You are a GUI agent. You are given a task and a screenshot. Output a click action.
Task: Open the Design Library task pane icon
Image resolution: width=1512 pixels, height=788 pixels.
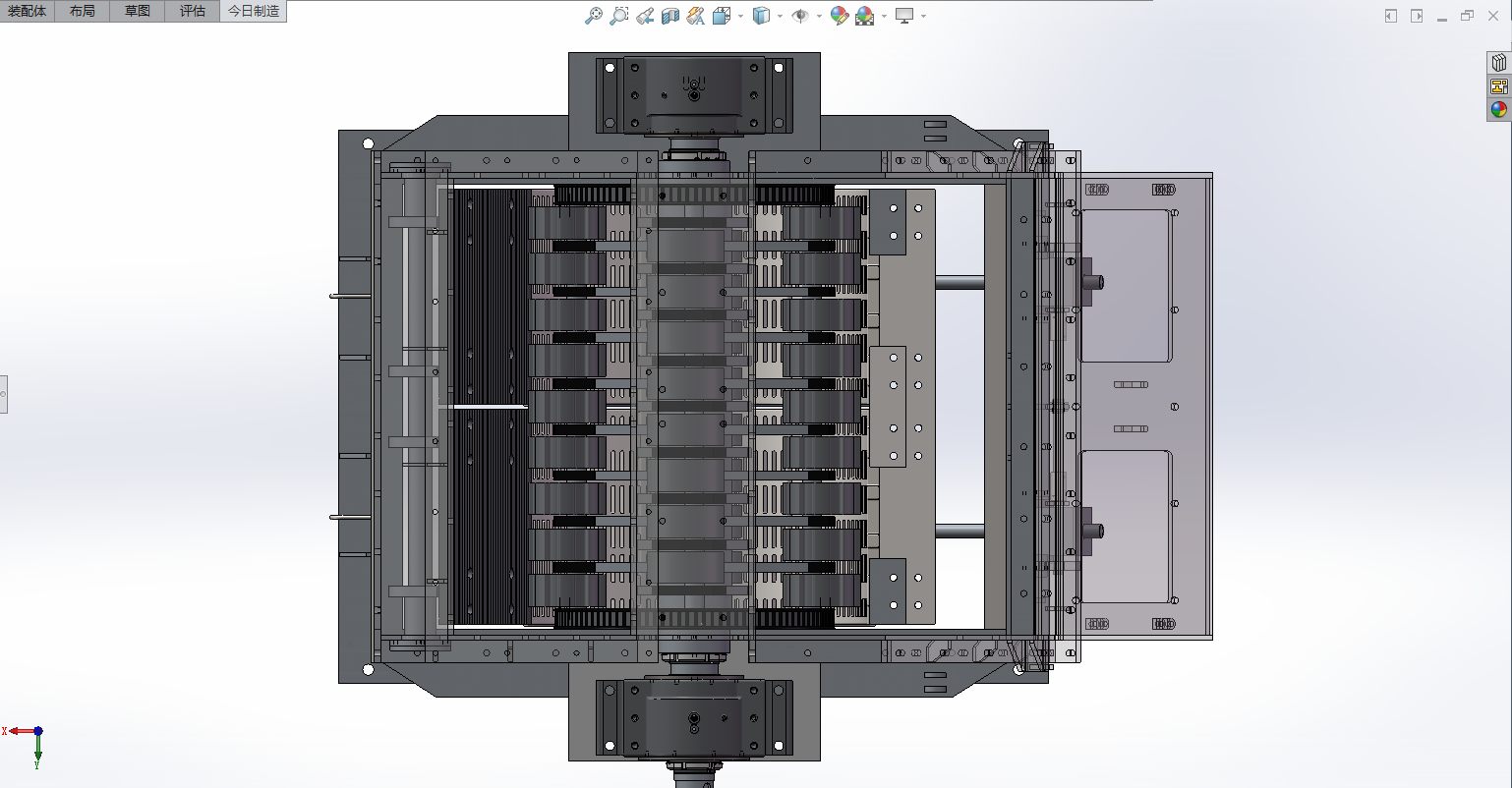point(1499,62)
